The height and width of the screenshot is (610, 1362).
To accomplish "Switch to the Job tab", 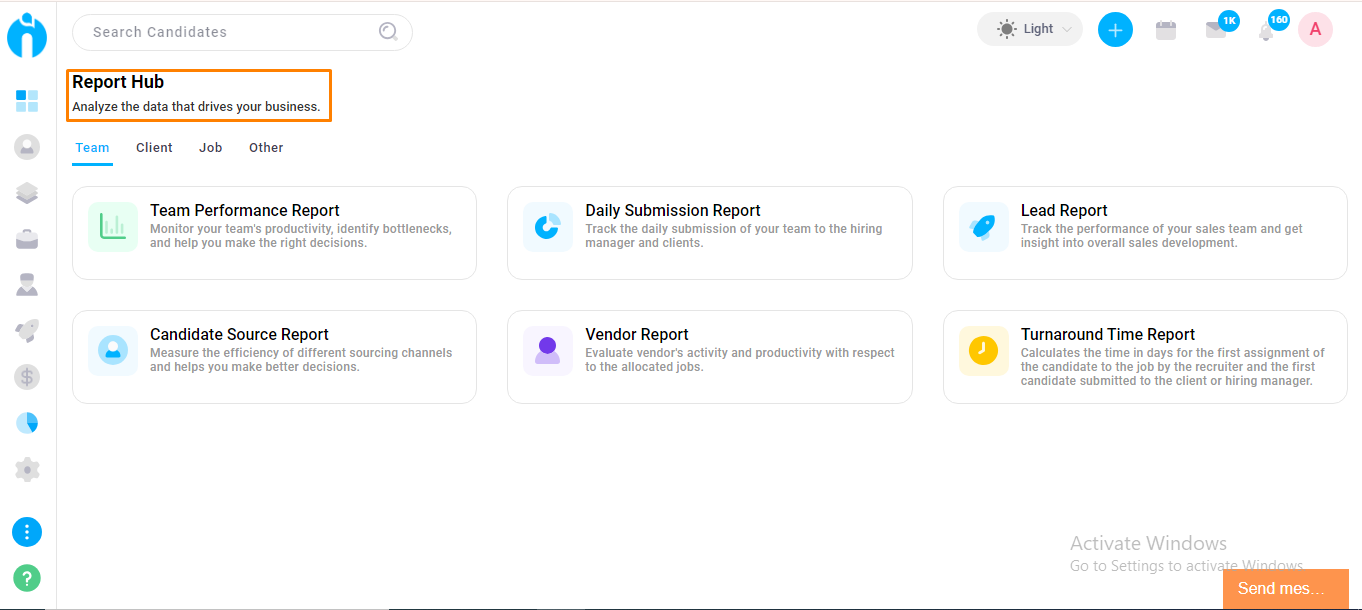I will 210,148.
